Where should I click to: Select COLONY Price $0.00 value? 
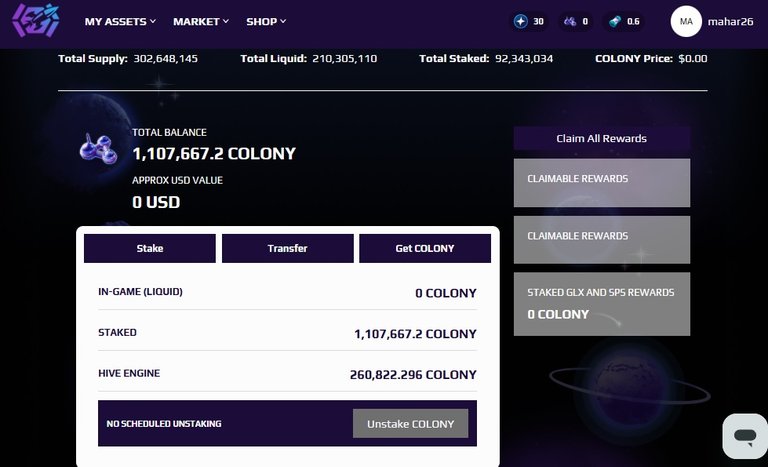[693, 58]
